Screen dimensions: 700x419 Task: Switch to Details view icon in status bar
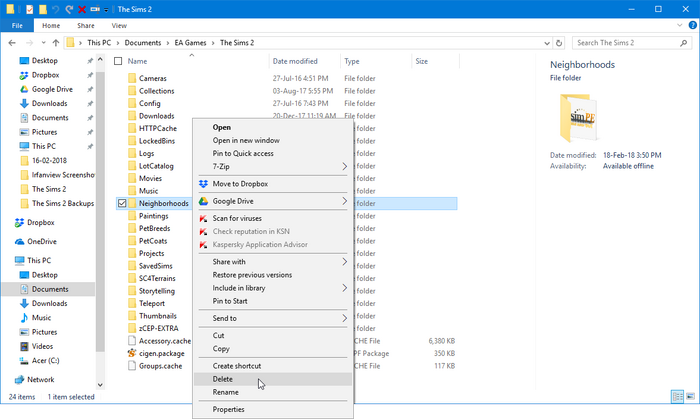pos(677,396)
